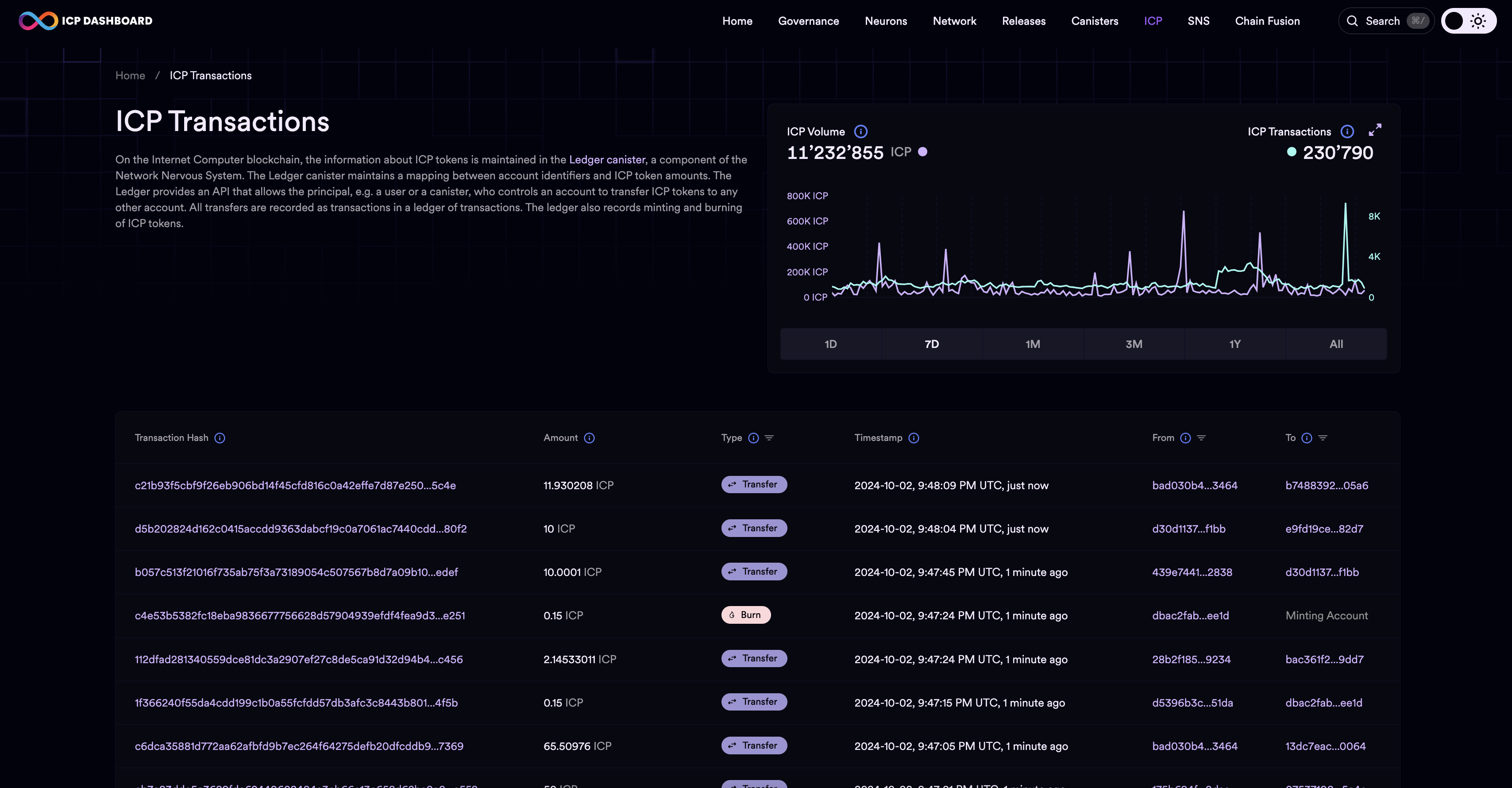The width and height of the screenshot is (1512, 788).
Task: Click the ICP Transactions chart info icon
Action: (x=1347, y=131)
